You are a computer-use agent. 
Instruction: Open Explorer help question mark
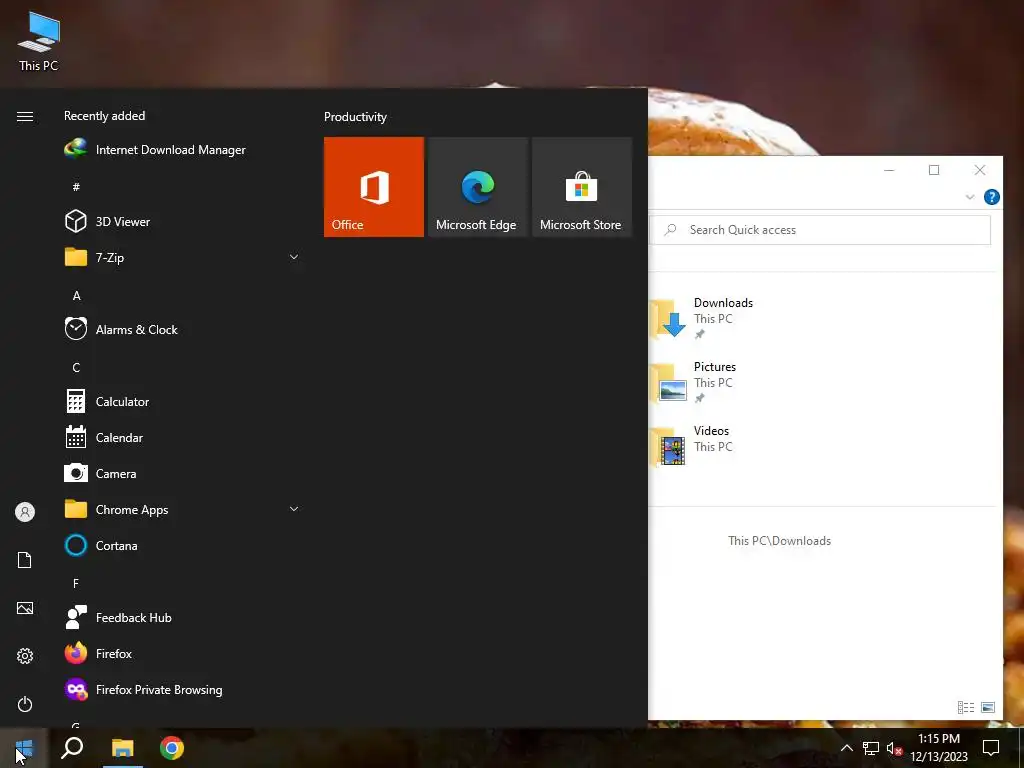(991, 197)
